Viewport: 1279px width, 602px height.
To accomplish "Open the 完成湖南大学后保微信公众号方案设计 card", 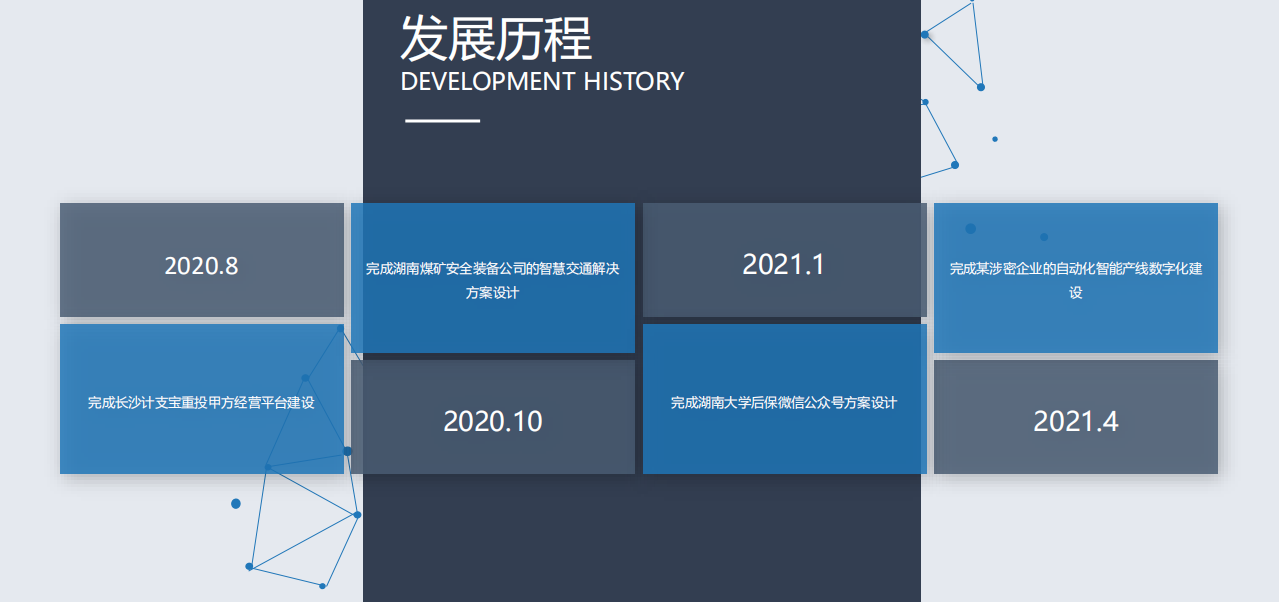I will click(x=784, y=400).
